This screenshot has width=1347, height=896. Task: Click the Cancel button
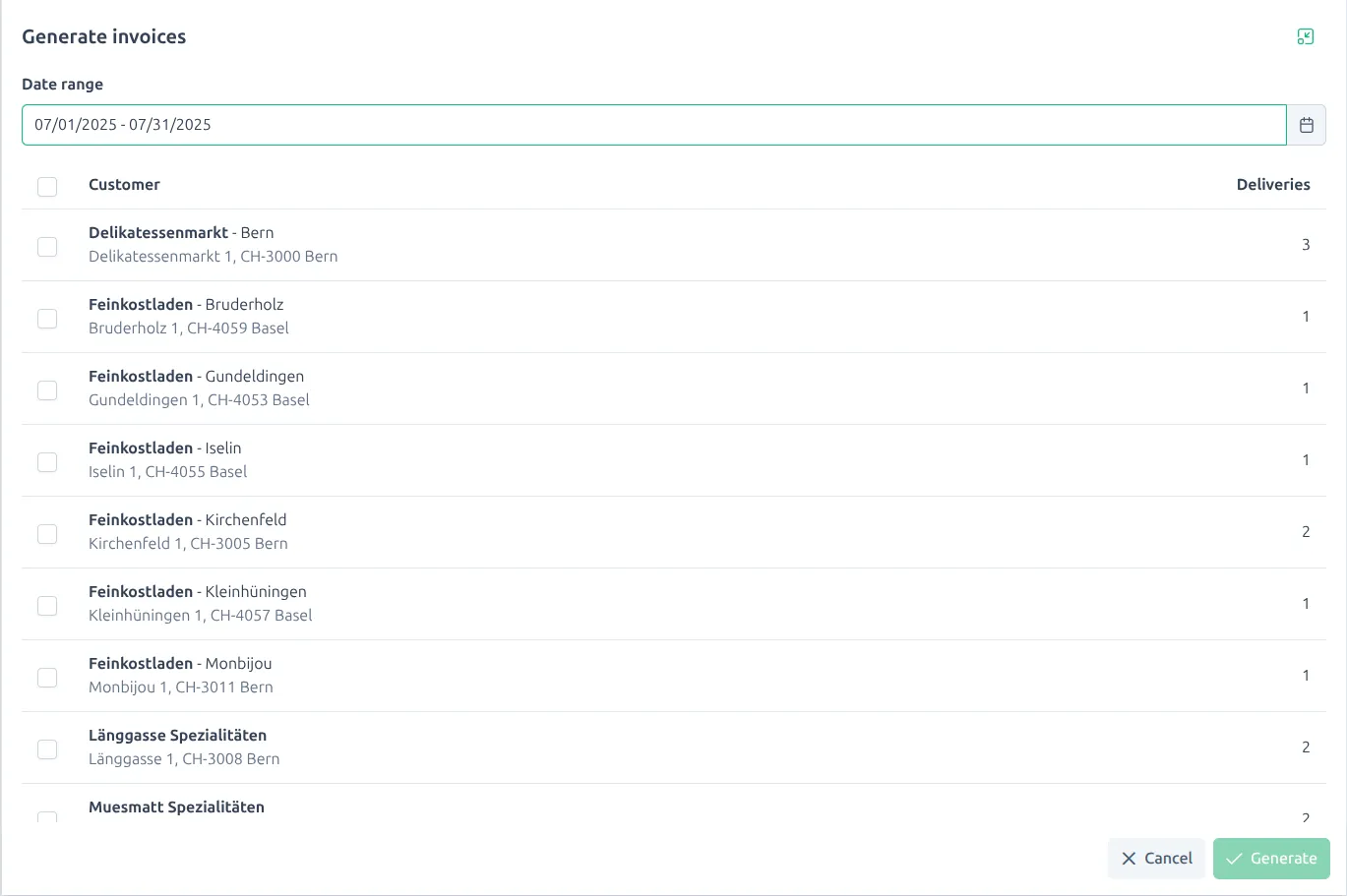point(1156,858)
